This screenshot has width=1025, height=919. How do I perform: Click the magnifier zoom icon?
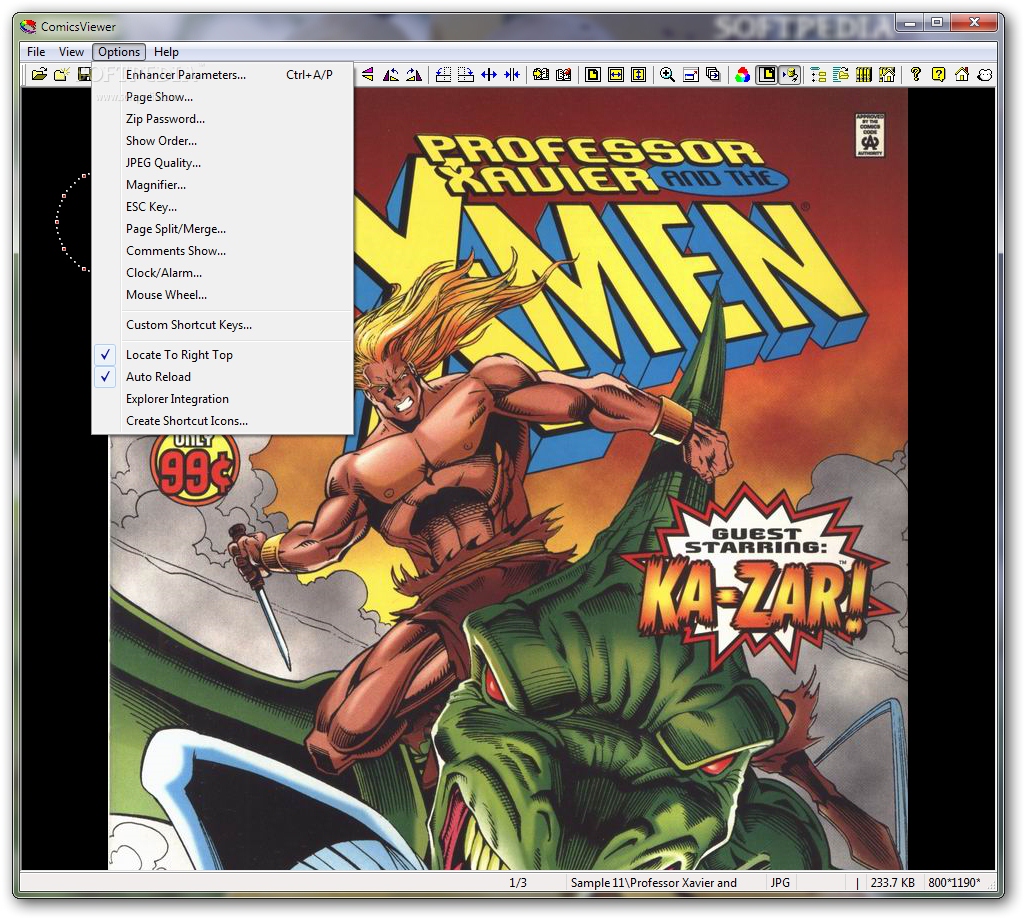tap(667, 75)
